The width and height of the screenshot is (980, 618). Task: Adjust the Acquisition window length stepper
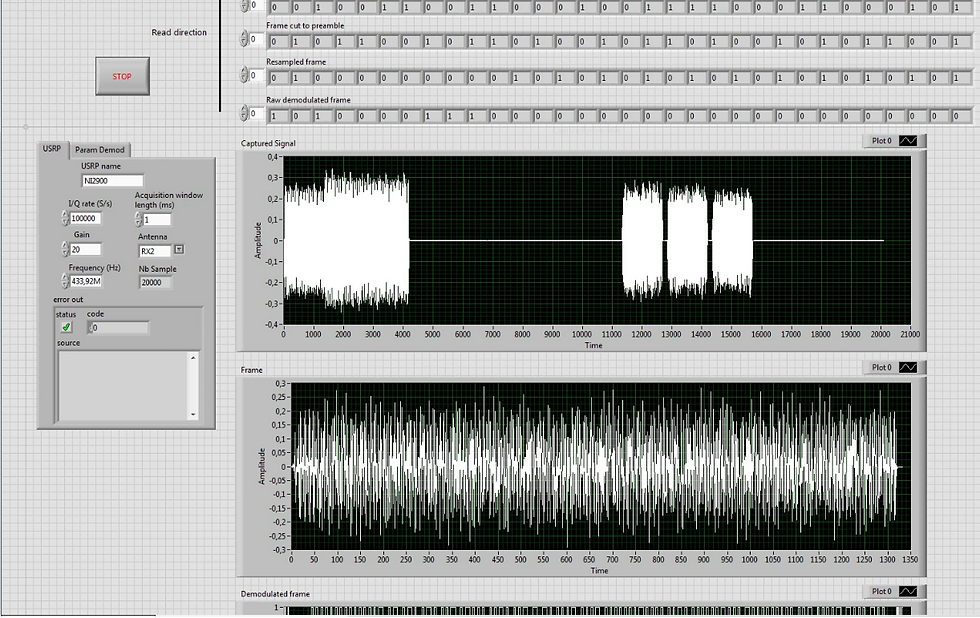click(138, 220)
